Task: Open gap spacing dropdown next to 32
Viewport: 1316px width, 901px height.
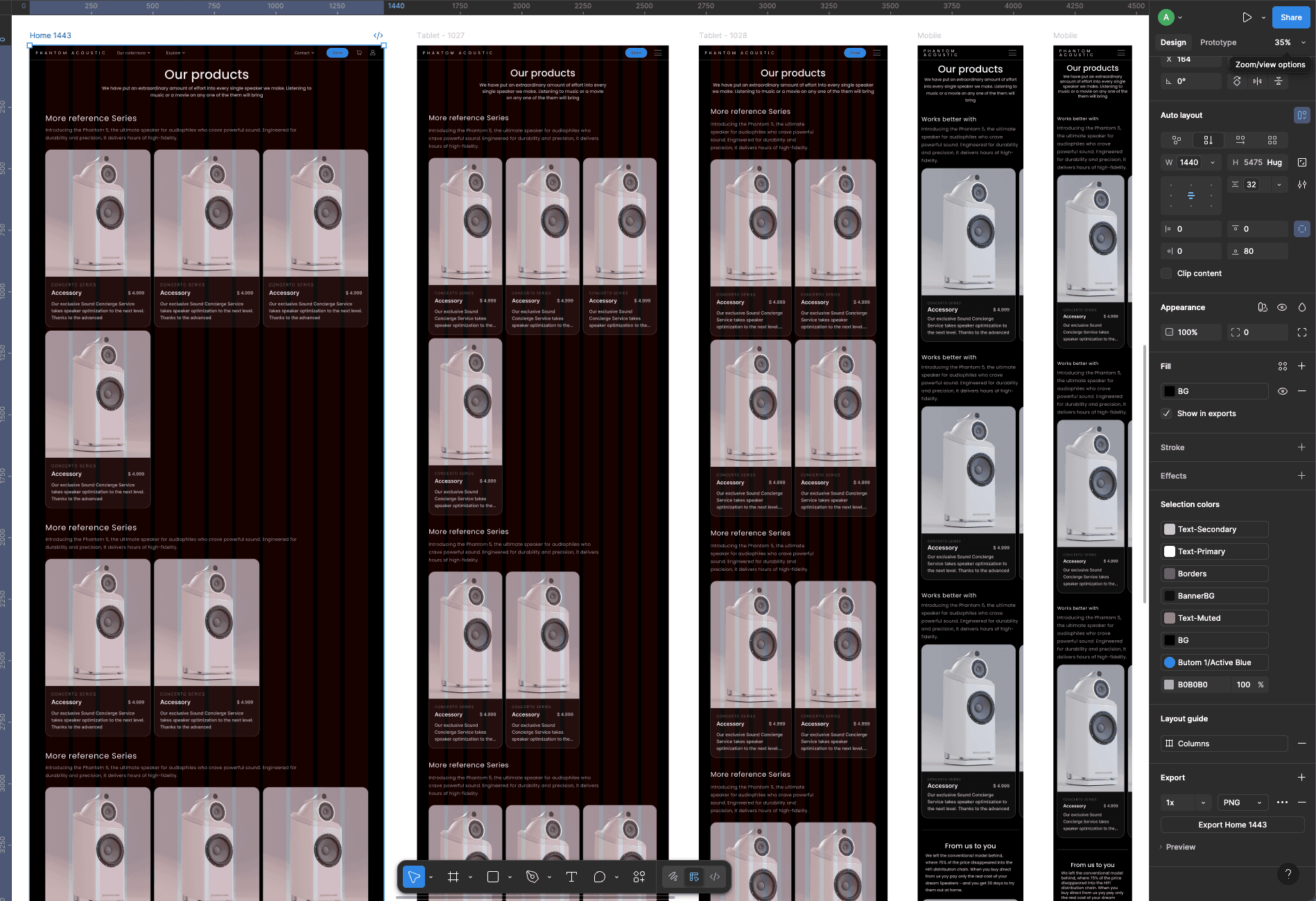Action: tap(1279, 185)
